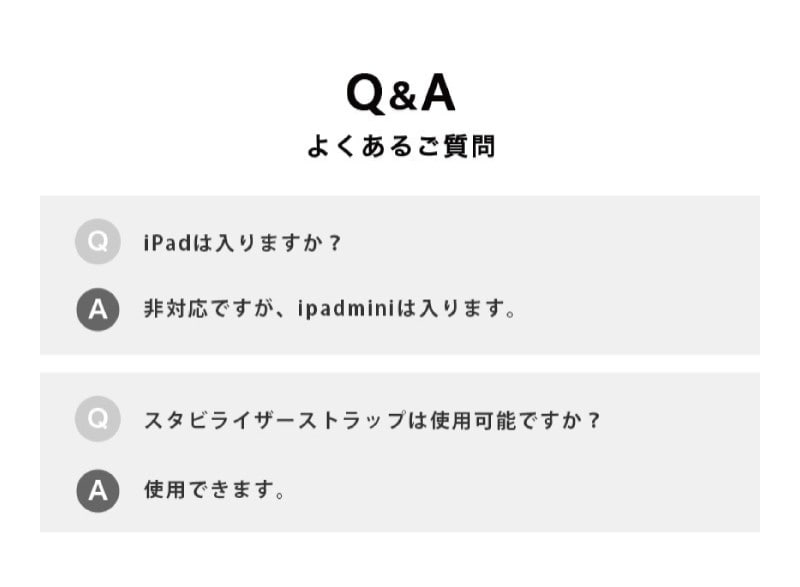This screenshot has width=800, height=587.
Task: Click 非対応 at the start of the first answer
Action: (174, 309)
